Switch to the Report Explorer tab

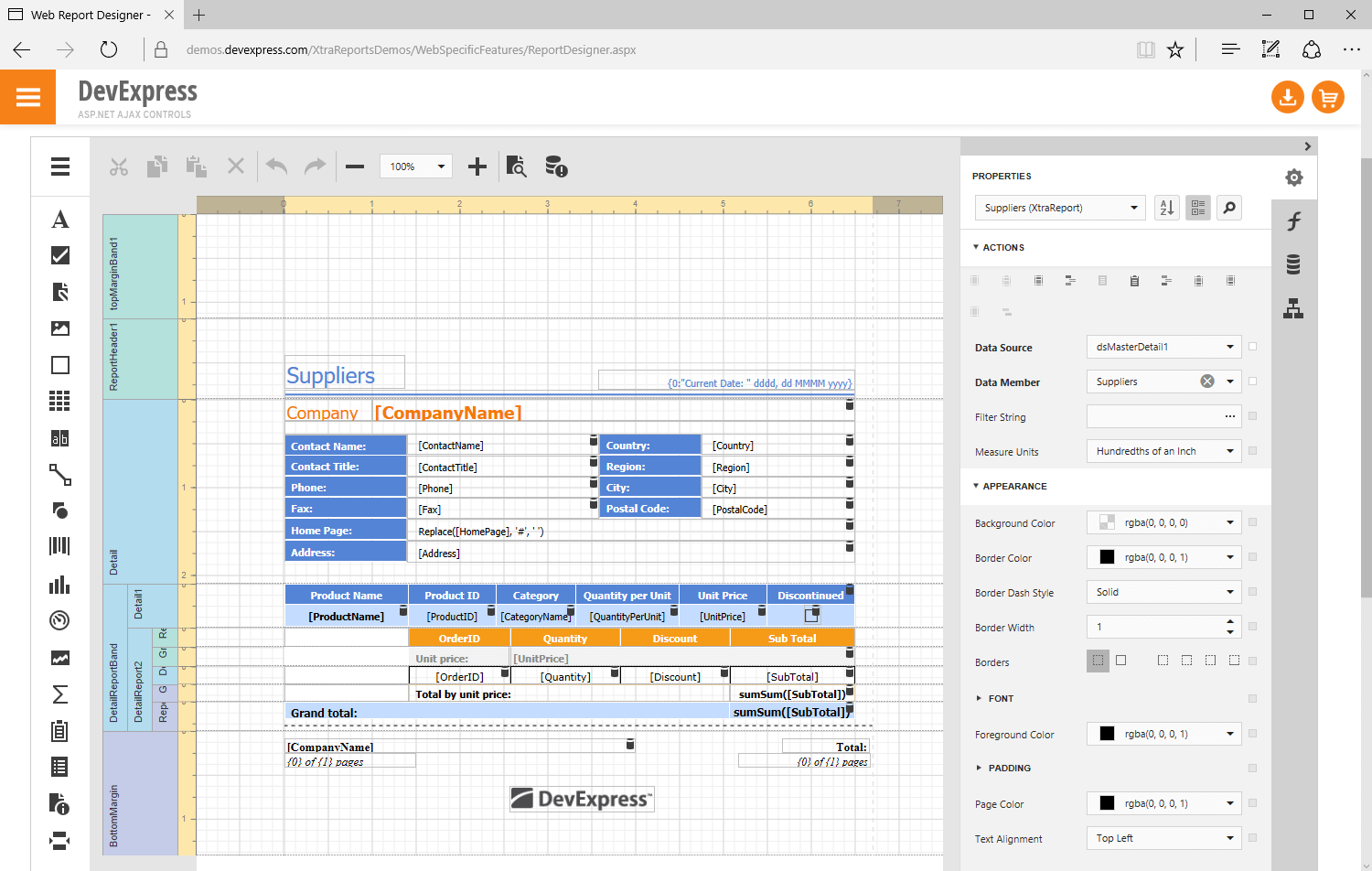click(x=1293, y=309)
